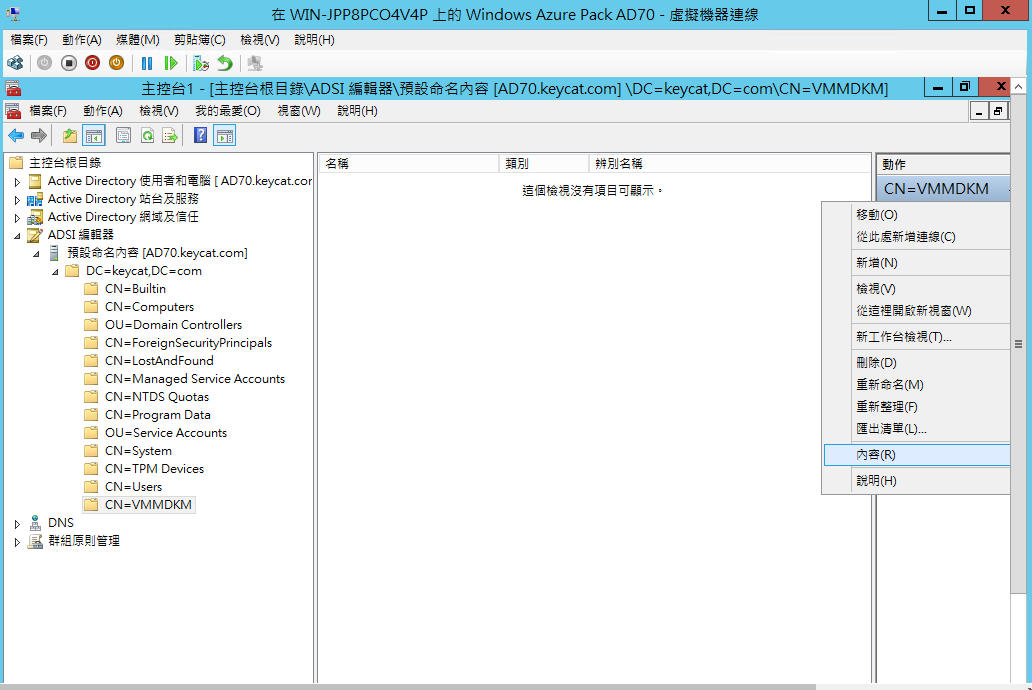Collapse the DC=keycat,DC=com node

55,271
